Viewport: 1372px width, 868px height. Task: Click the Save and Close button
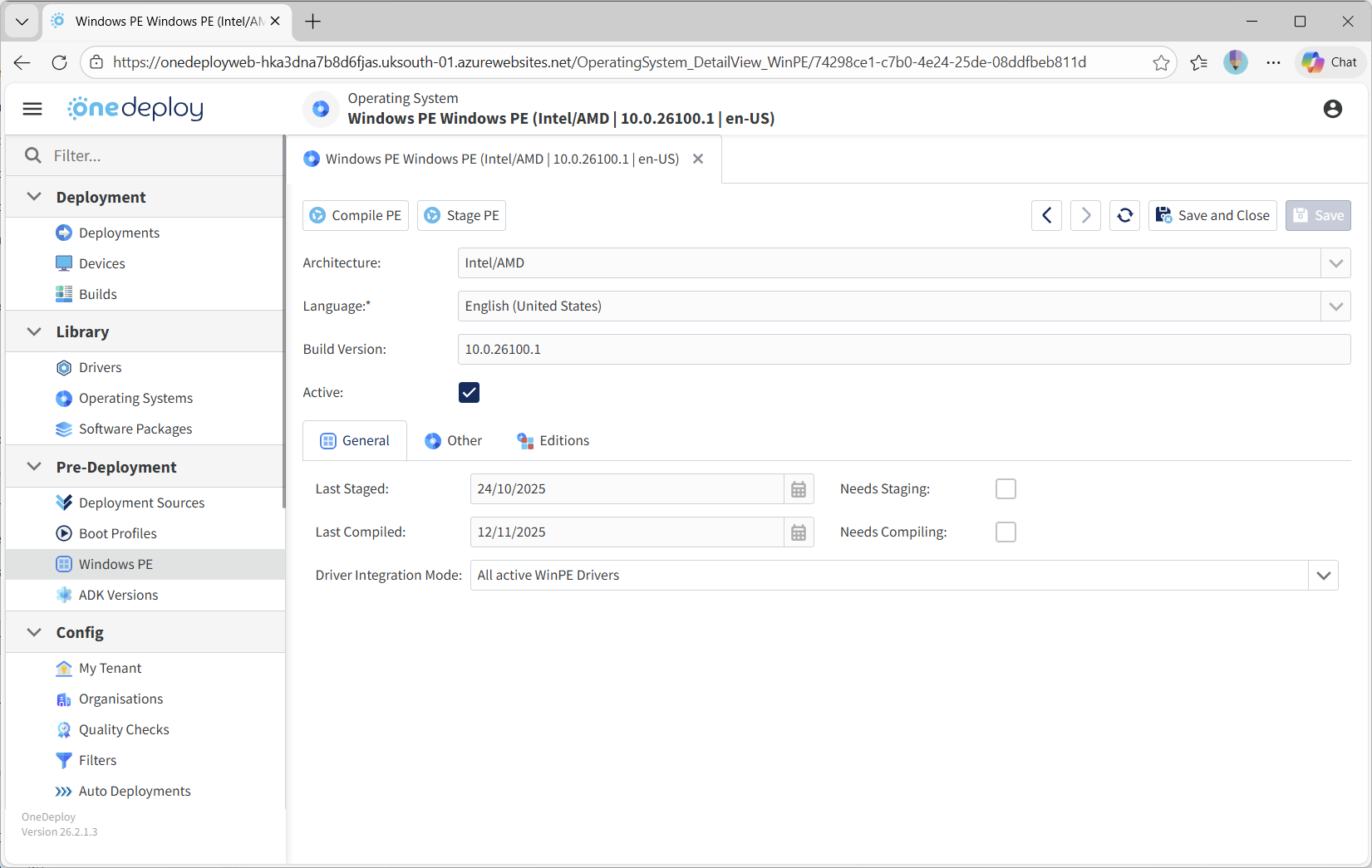(1212, 215)
